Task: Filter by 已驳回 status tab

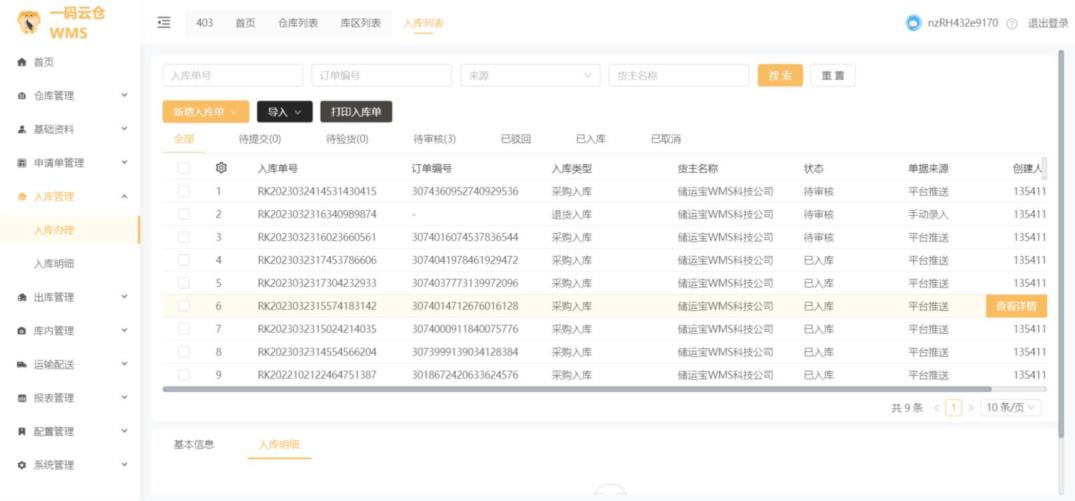Action: (x=516, y=139)
